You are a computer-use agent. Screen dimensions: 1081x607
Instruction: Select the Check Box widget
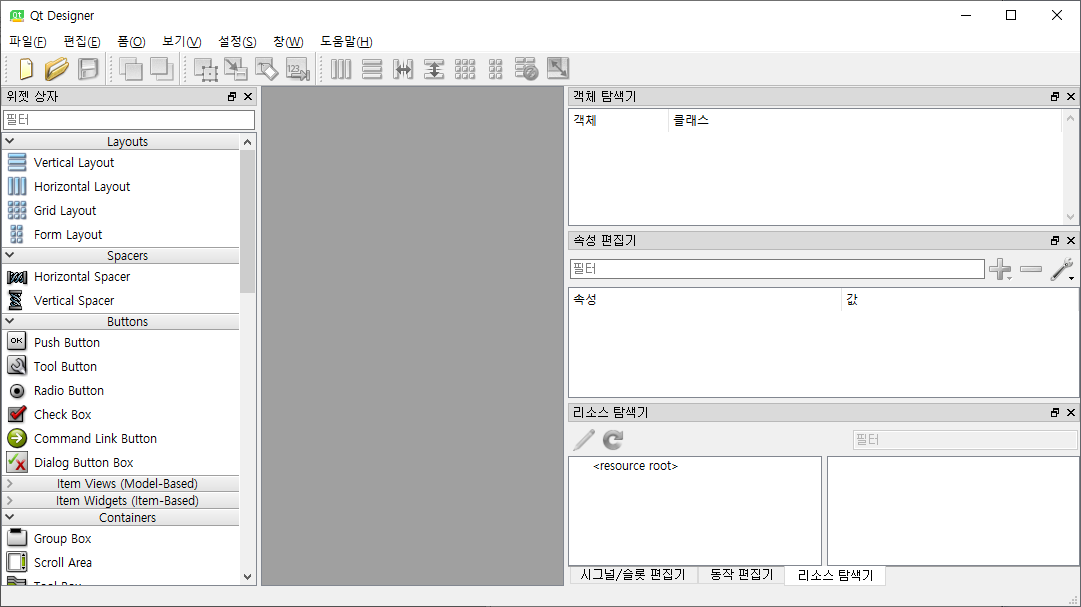coord(121,415)
